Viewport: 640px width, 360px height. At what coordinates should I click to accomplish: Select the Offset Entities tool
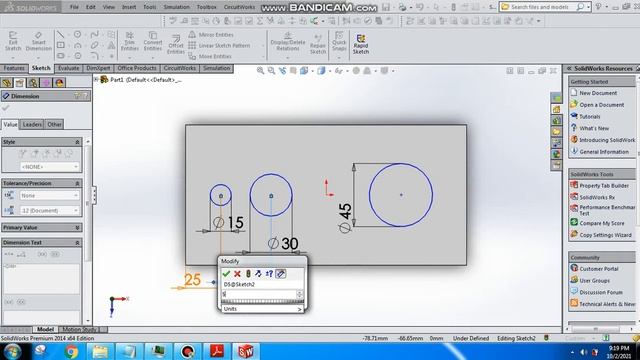(x=176, y=44)
